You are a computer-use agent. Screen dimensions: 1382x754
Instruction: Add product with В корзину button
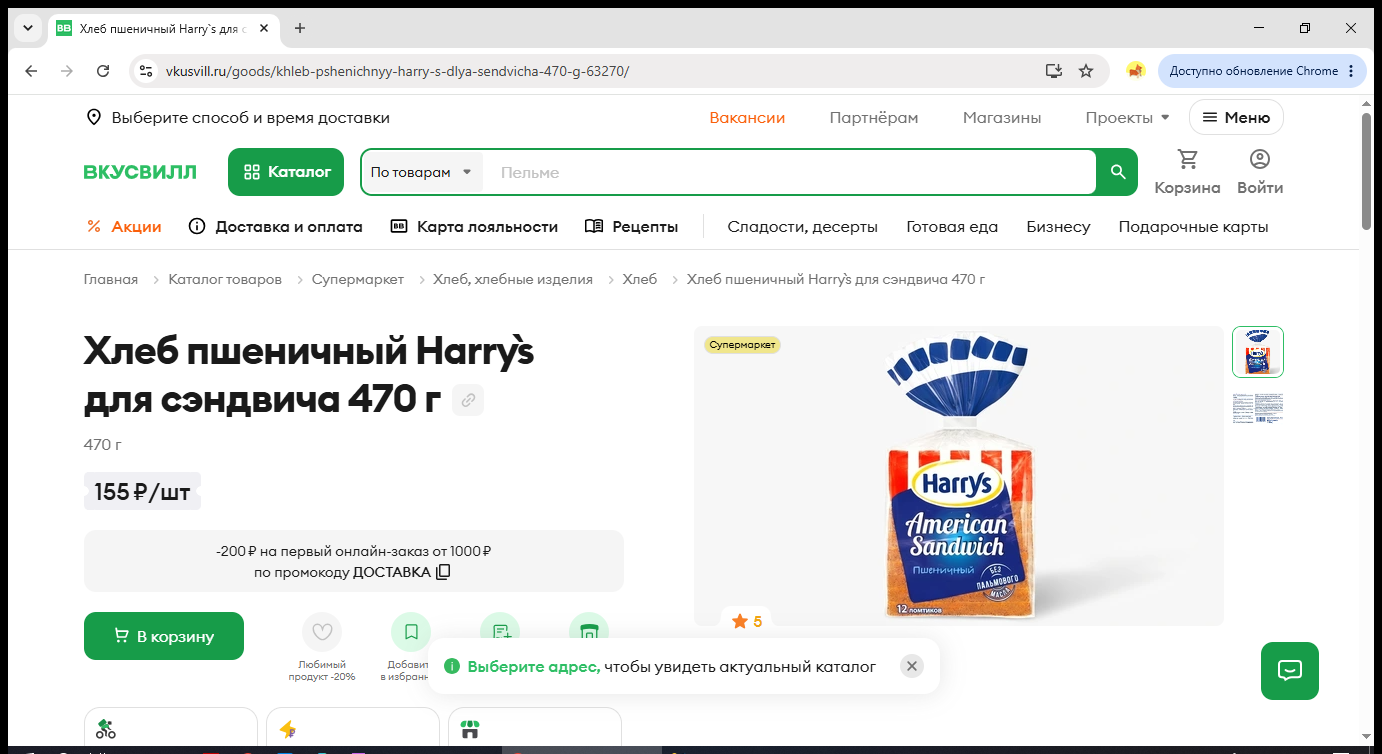coord(164,636)
